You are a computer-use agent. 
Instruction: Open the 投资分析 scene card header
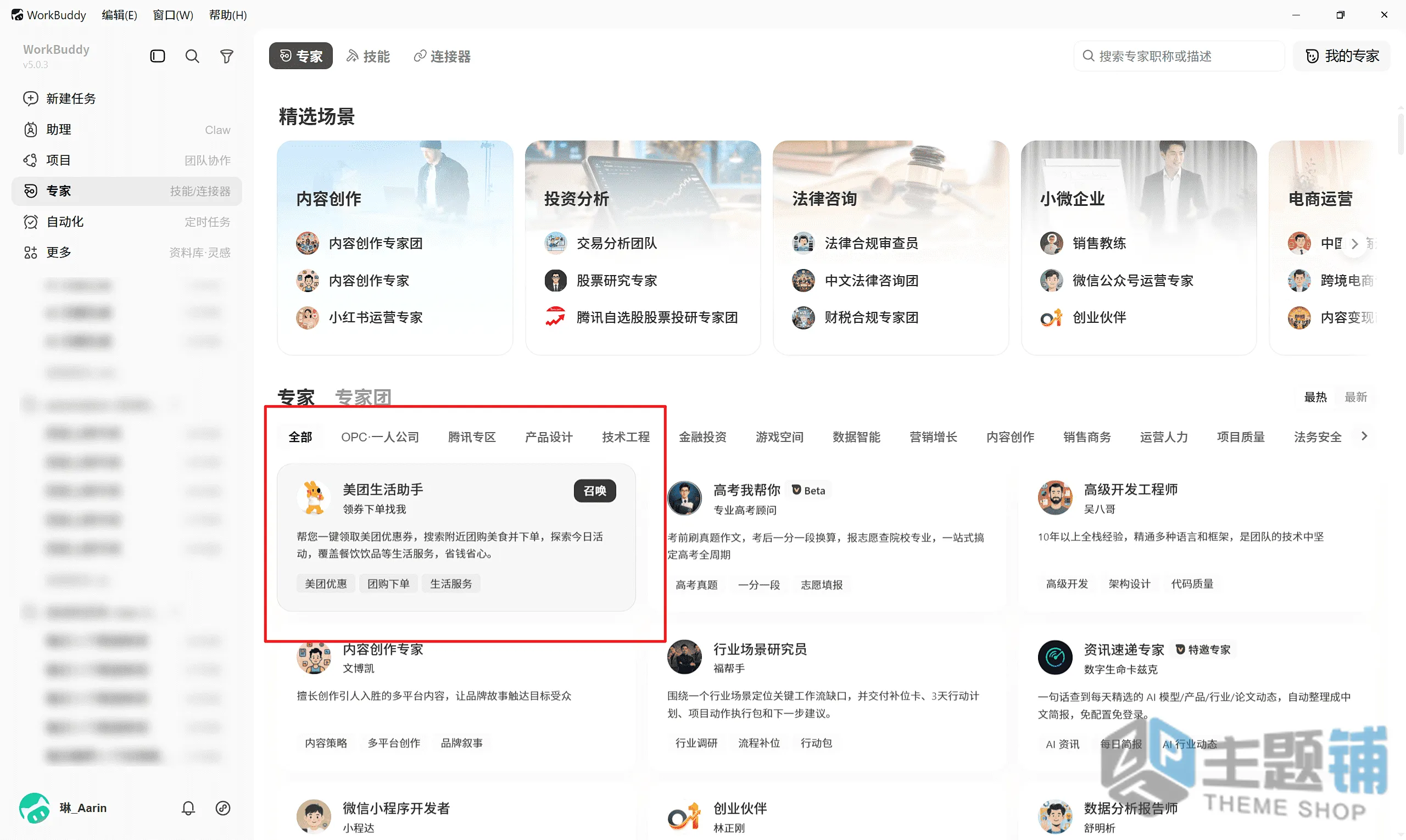coord(577,199)
